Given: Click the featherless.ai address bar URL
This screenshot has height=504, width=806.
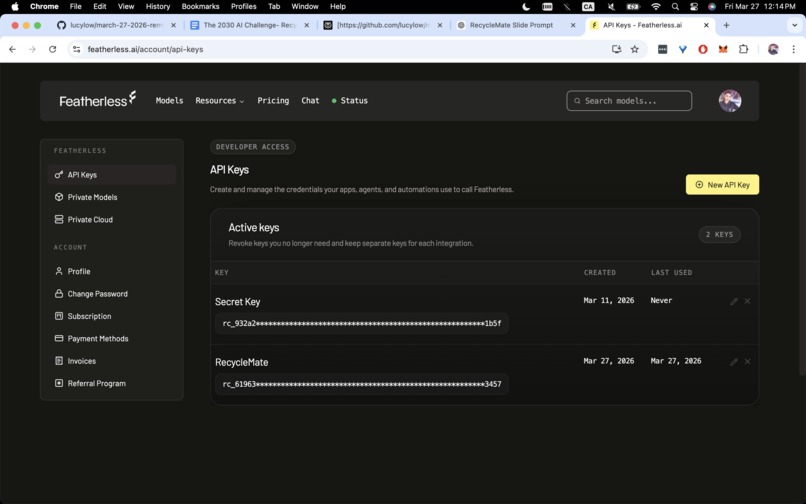Looking at the screenshot, I should (x=145, y=49).
